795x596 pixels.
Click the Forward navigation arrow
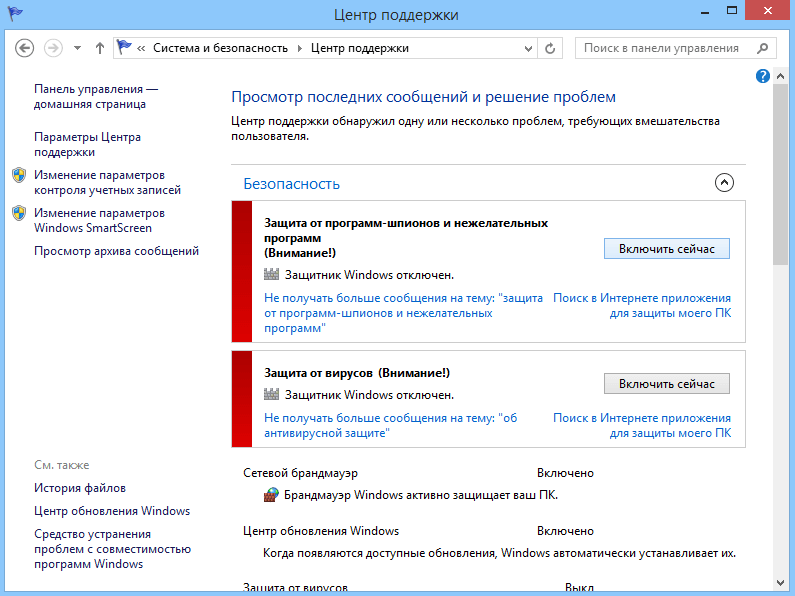point(53,48)
